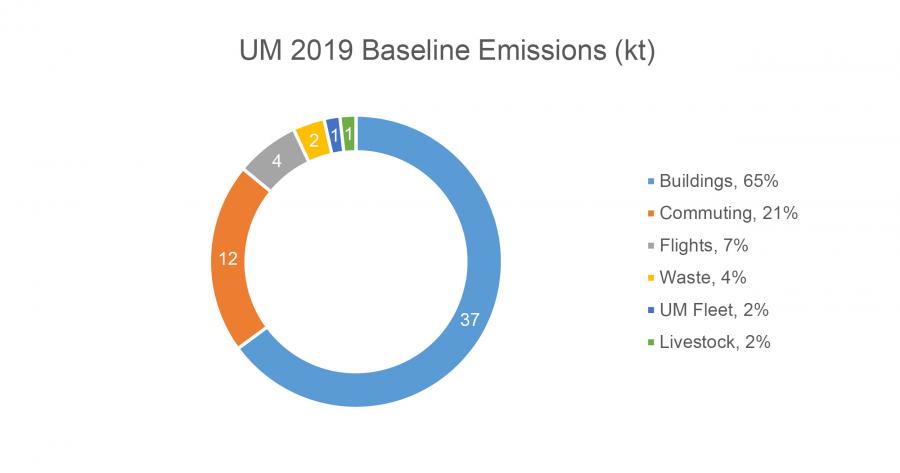Click the data label 37 on the chart
900x473 pixels.
469,319
